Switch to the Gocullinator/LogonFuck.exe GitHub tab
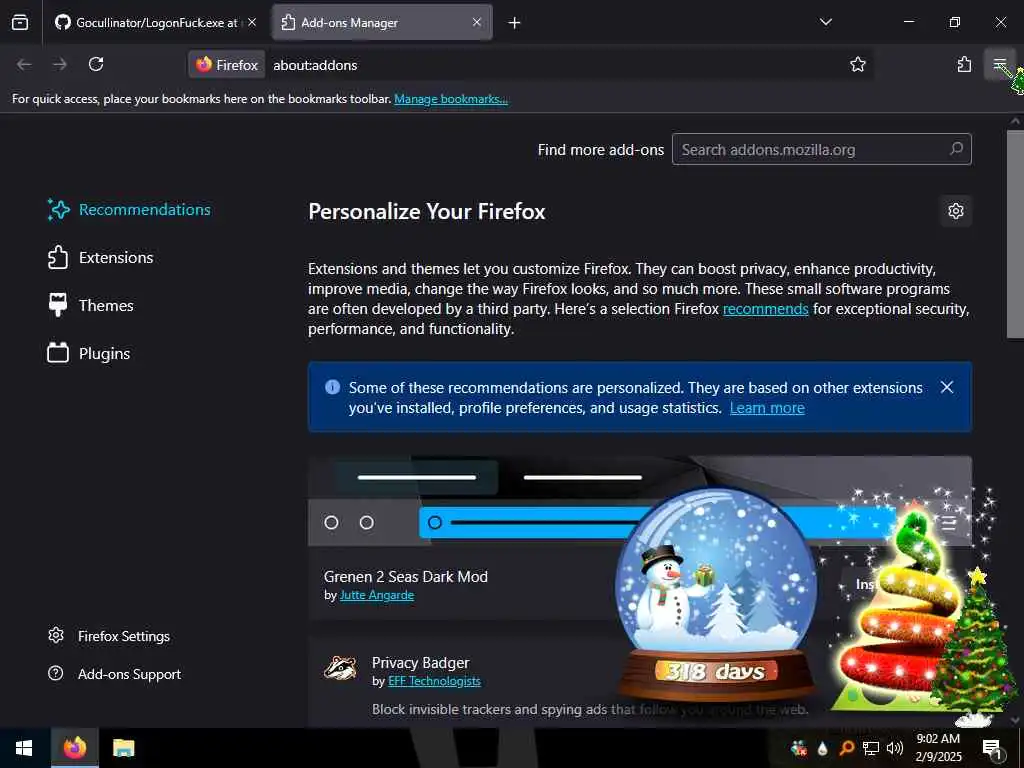 coord(155,22)
